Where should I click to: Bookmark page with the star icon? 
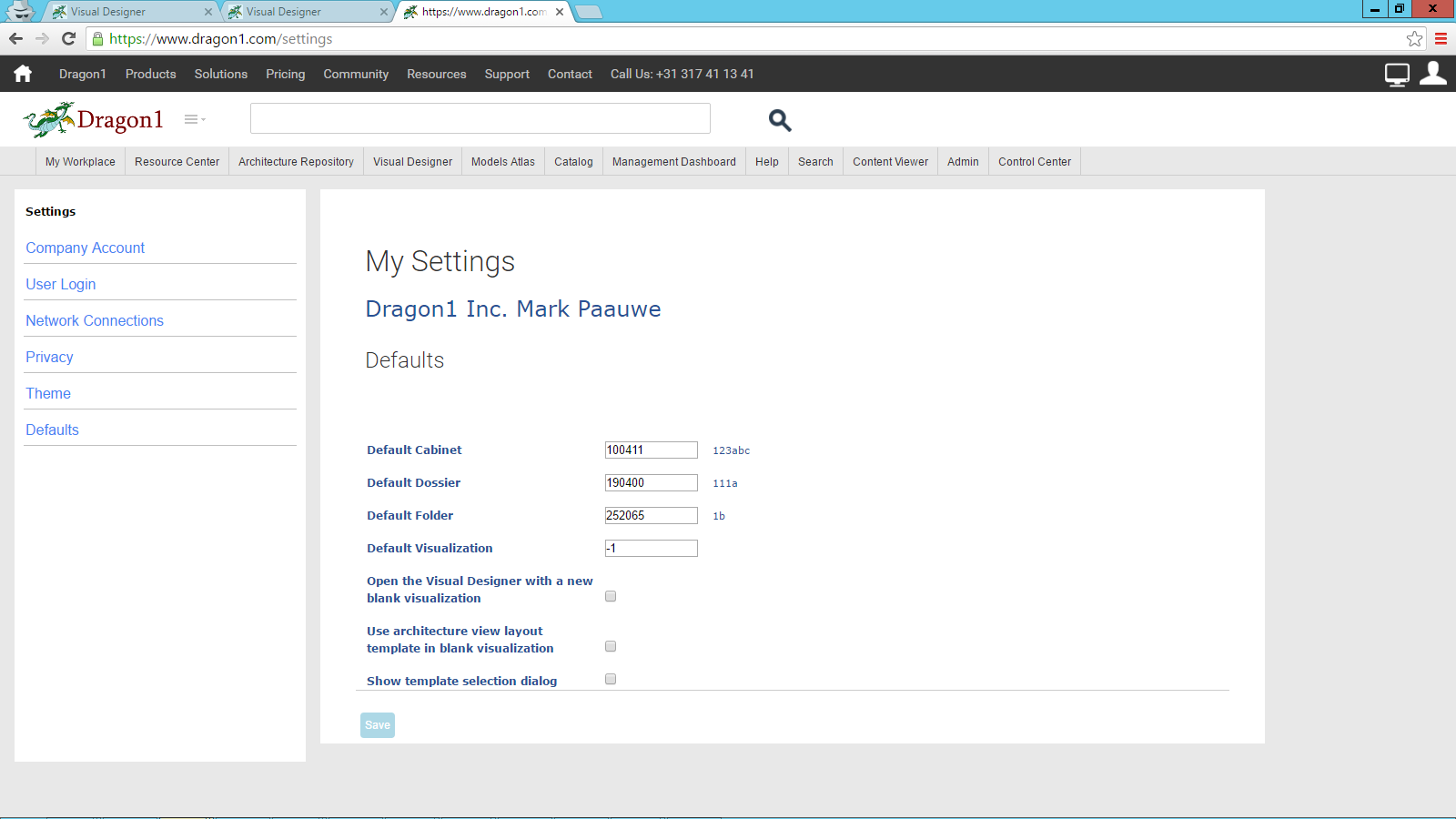[x=1414, y=38]
